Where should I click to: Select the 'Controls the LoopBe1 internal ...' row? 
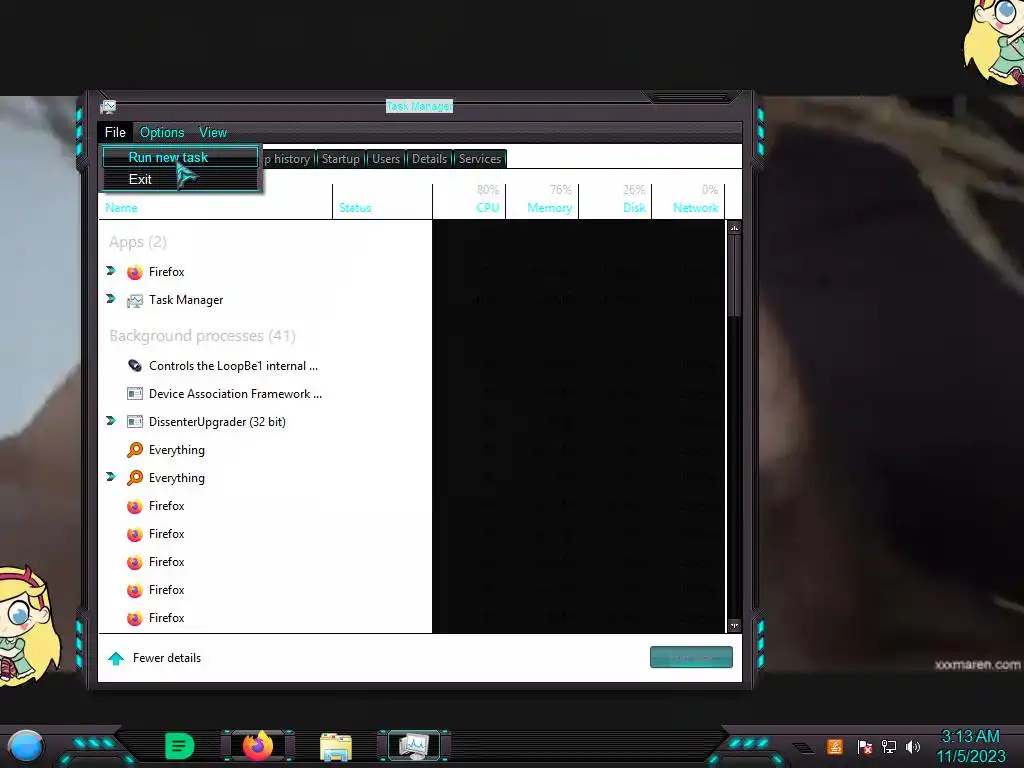tap(233, 366)
